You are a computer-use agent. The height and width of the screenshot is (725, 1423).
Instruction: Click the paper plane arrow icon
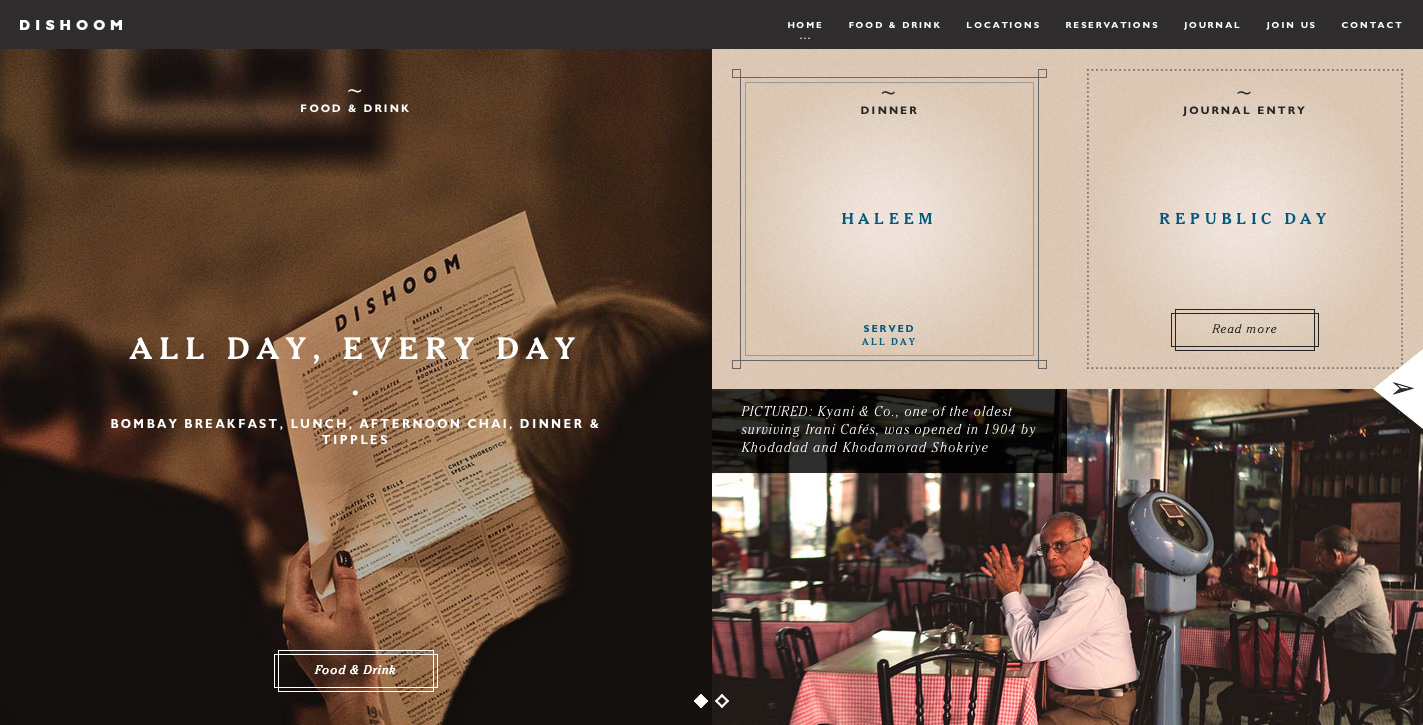click(1403, 389)
